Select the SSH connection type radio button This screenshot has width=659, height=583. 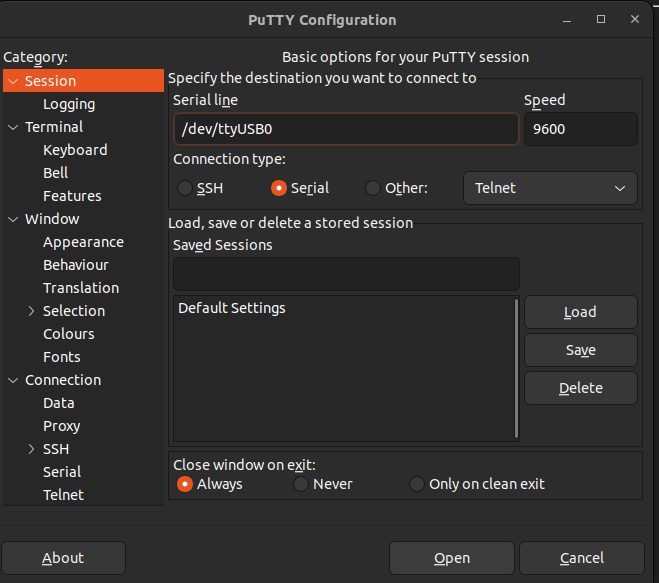point(185,188)
